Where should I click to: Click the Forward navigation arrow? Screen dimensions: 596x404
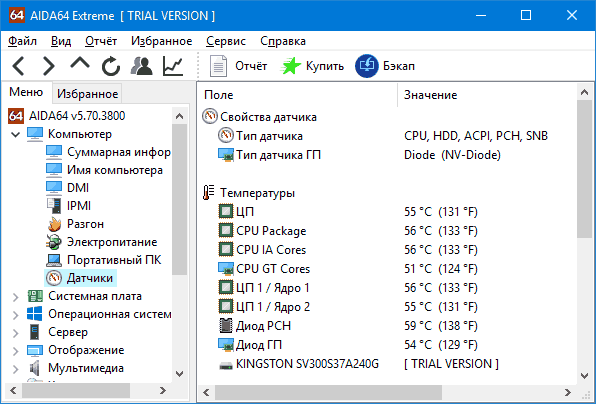tap(49, 66)
